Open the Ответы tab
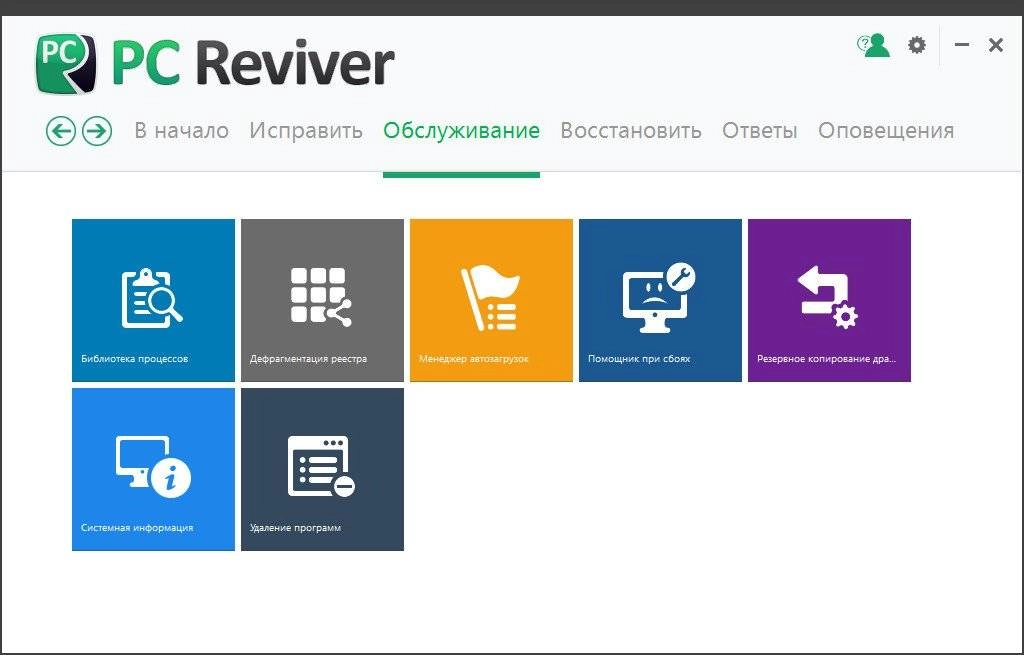The height and width of the screenshot is (655, 1024). coord(760,131)
